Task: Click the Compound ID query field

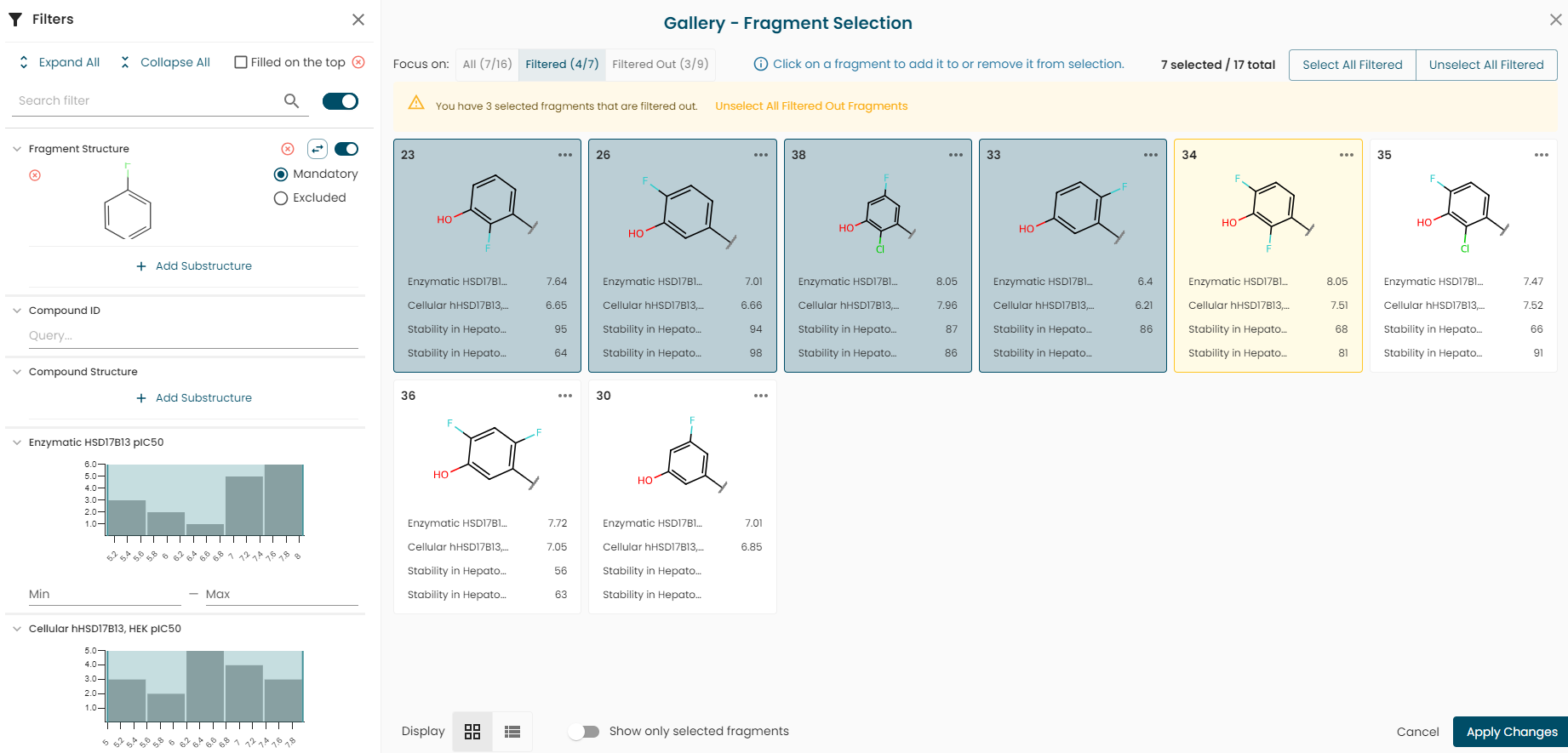Action: tap(193, 335)
